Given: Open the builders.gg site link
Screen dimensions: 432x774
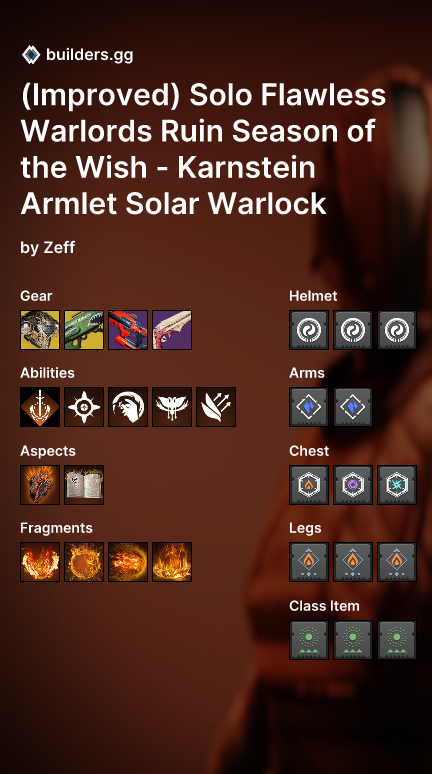Looking at the screenshot, I should click(x=89, y=55).
